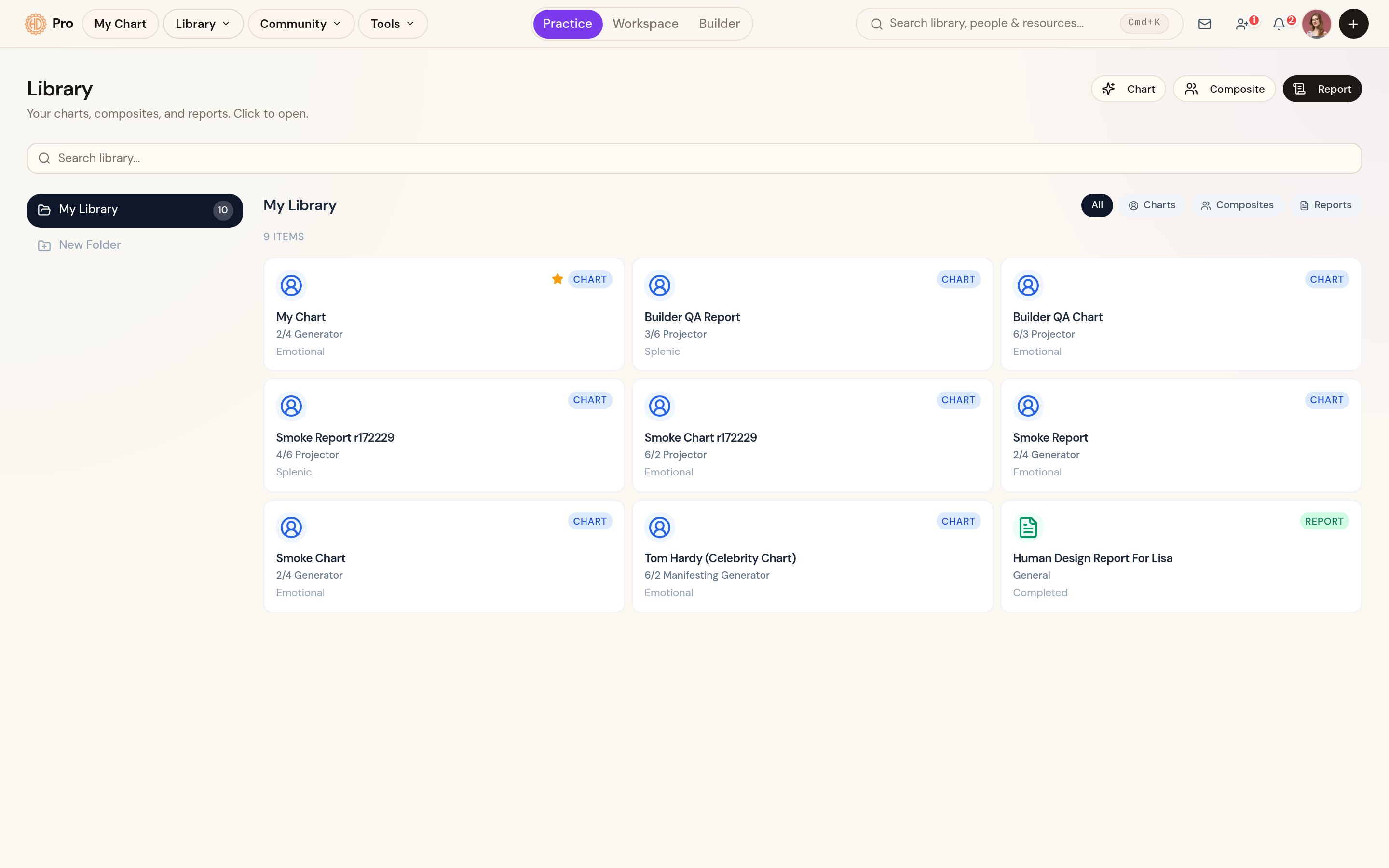This screenshot has width=1389, height=868.
Task: Click the 10 count badge on My Library
Action: point(223,210)
